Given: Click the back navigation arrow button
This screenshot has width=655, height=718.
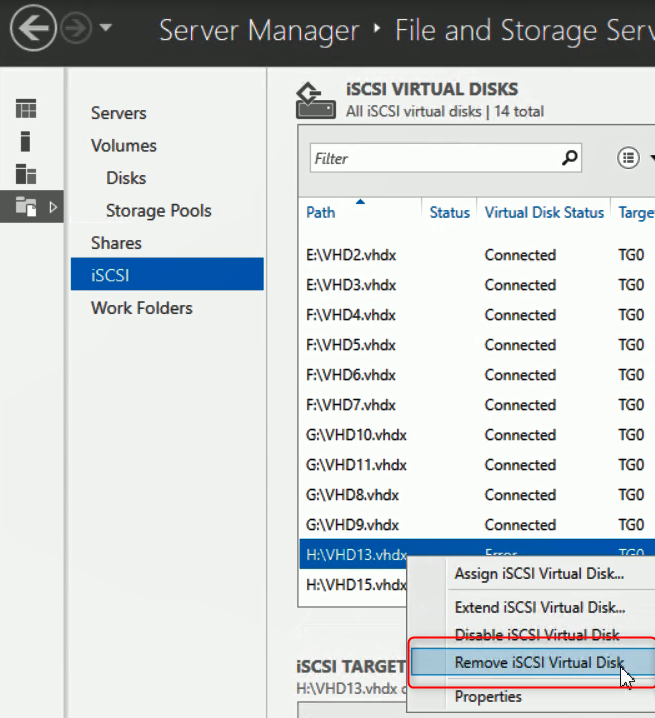Looking at the screenshot, I should [x=33, y=30].
